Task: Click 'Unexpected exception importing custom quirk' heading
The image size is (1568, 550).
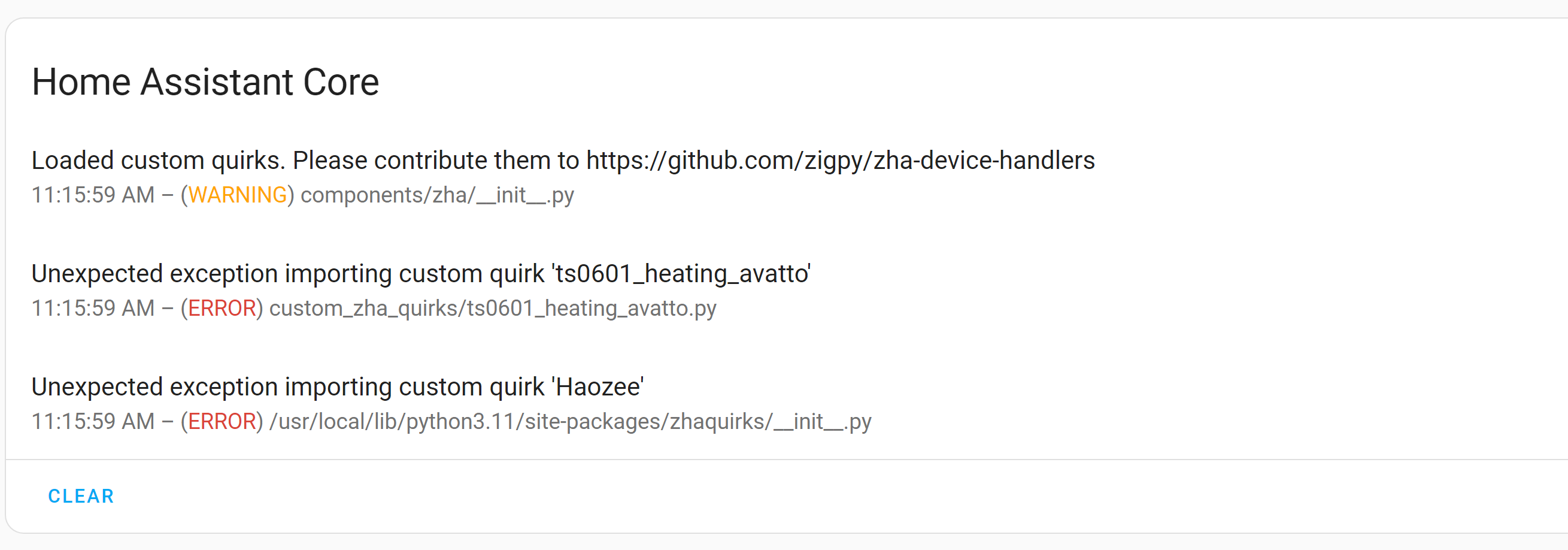Action: click(286, 273)
